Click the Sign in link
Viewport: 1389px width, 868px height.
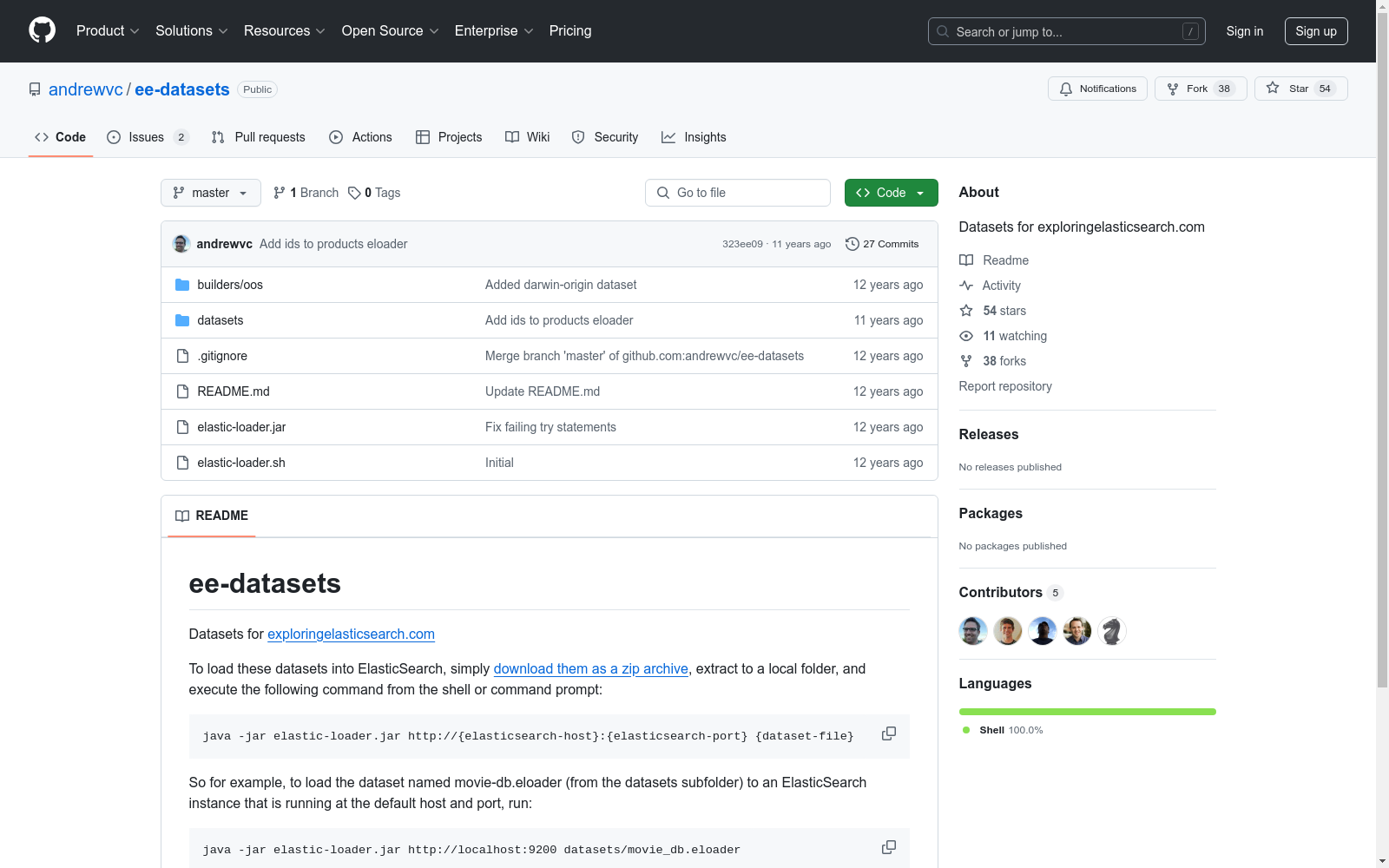point(1245,31)
